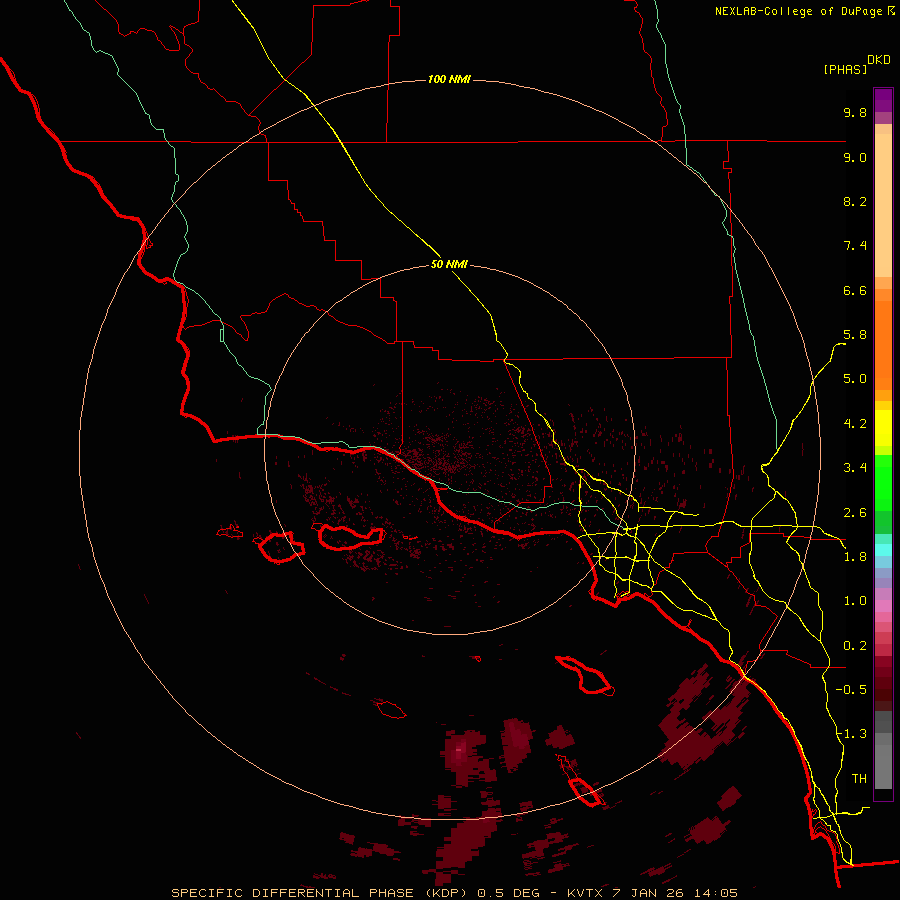This screenshot has width=900, height=900.
Task: Select the 50 NMI range ring label
Action: pos(449,265)
